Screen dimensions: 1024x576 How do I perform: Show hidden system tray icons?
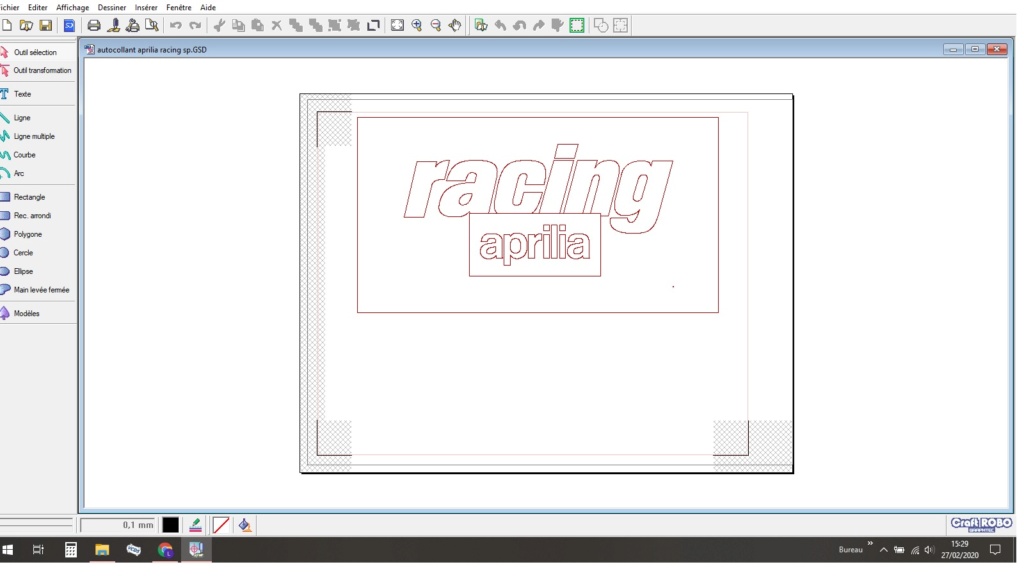coord(884,550)
